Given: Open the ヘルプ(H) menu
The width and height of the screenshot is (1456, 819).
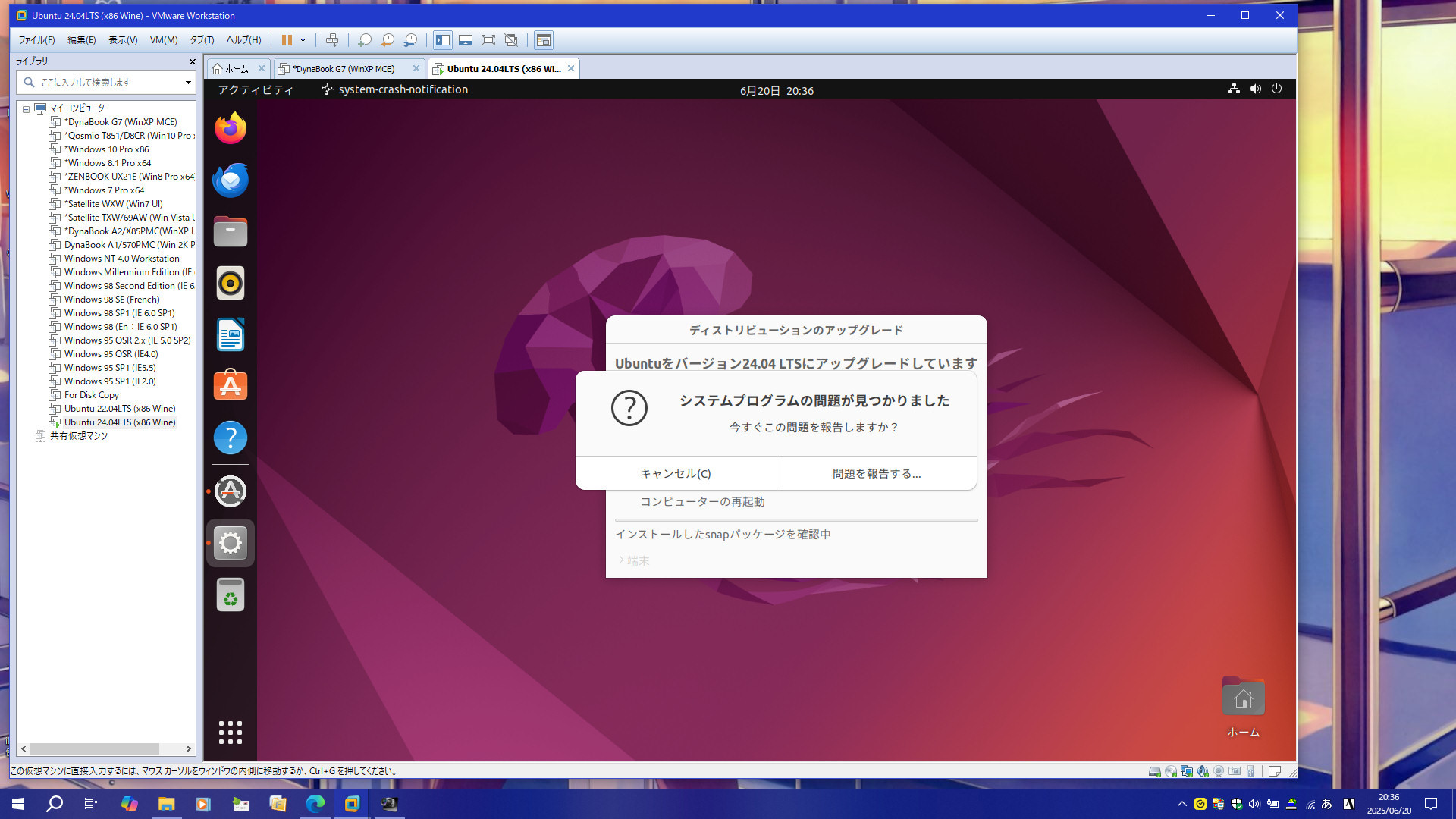Looking at the screenshot, I should (x=243, y=40).
